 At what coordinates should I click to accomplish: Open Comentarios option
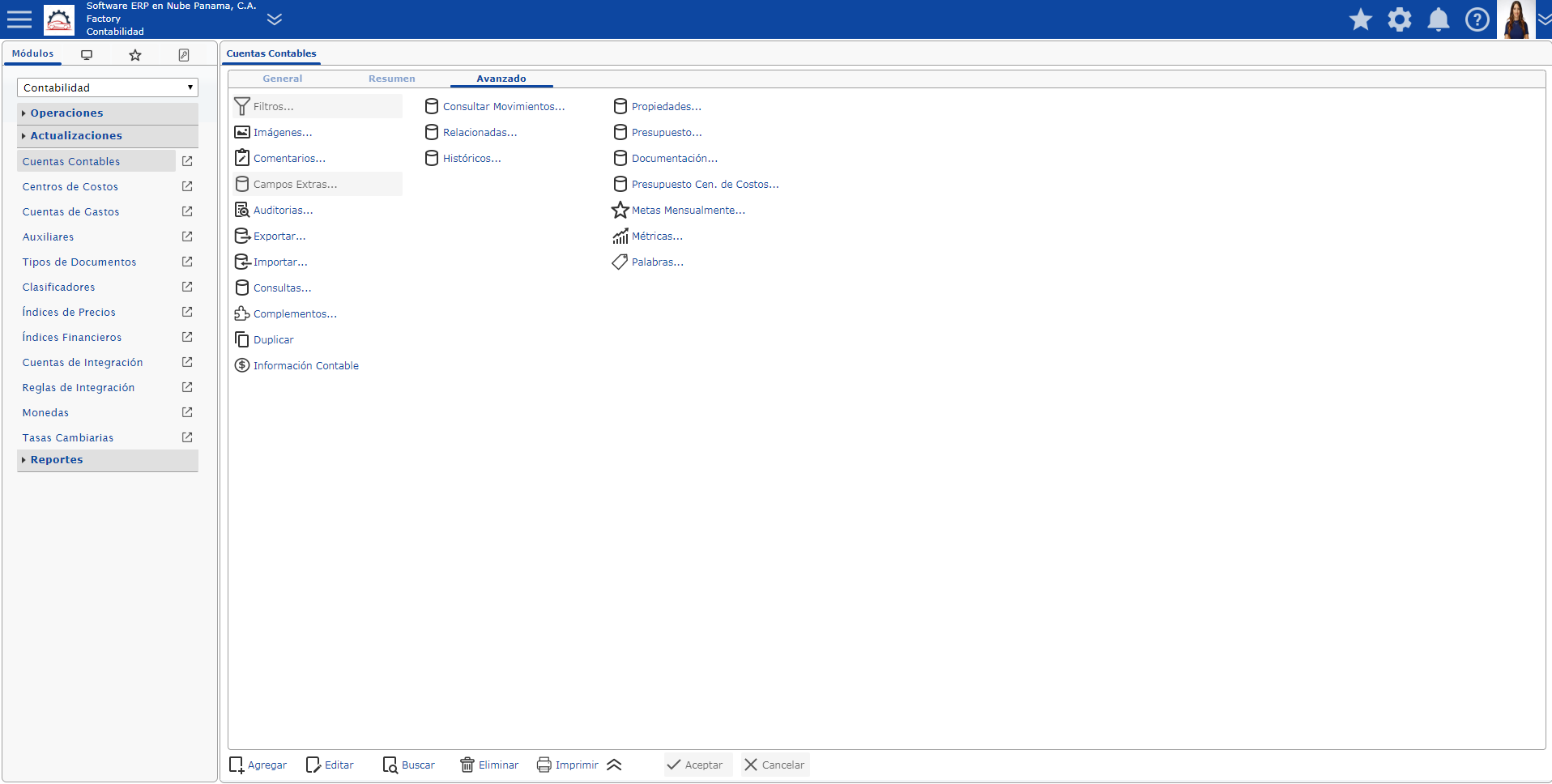(x=279, y=158)
